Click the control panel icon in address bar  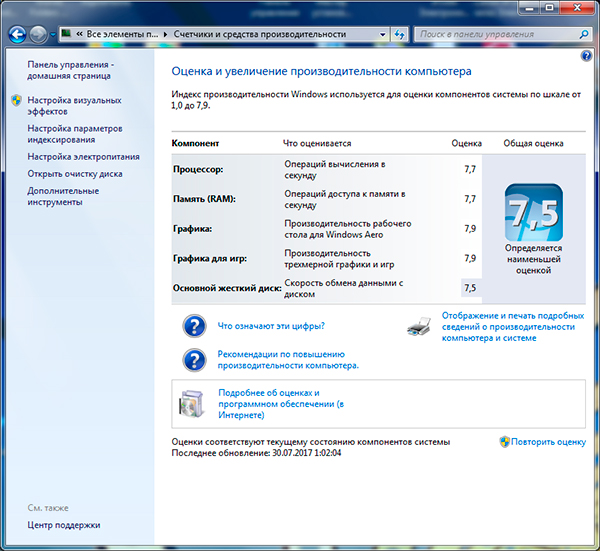click(66, 33)
